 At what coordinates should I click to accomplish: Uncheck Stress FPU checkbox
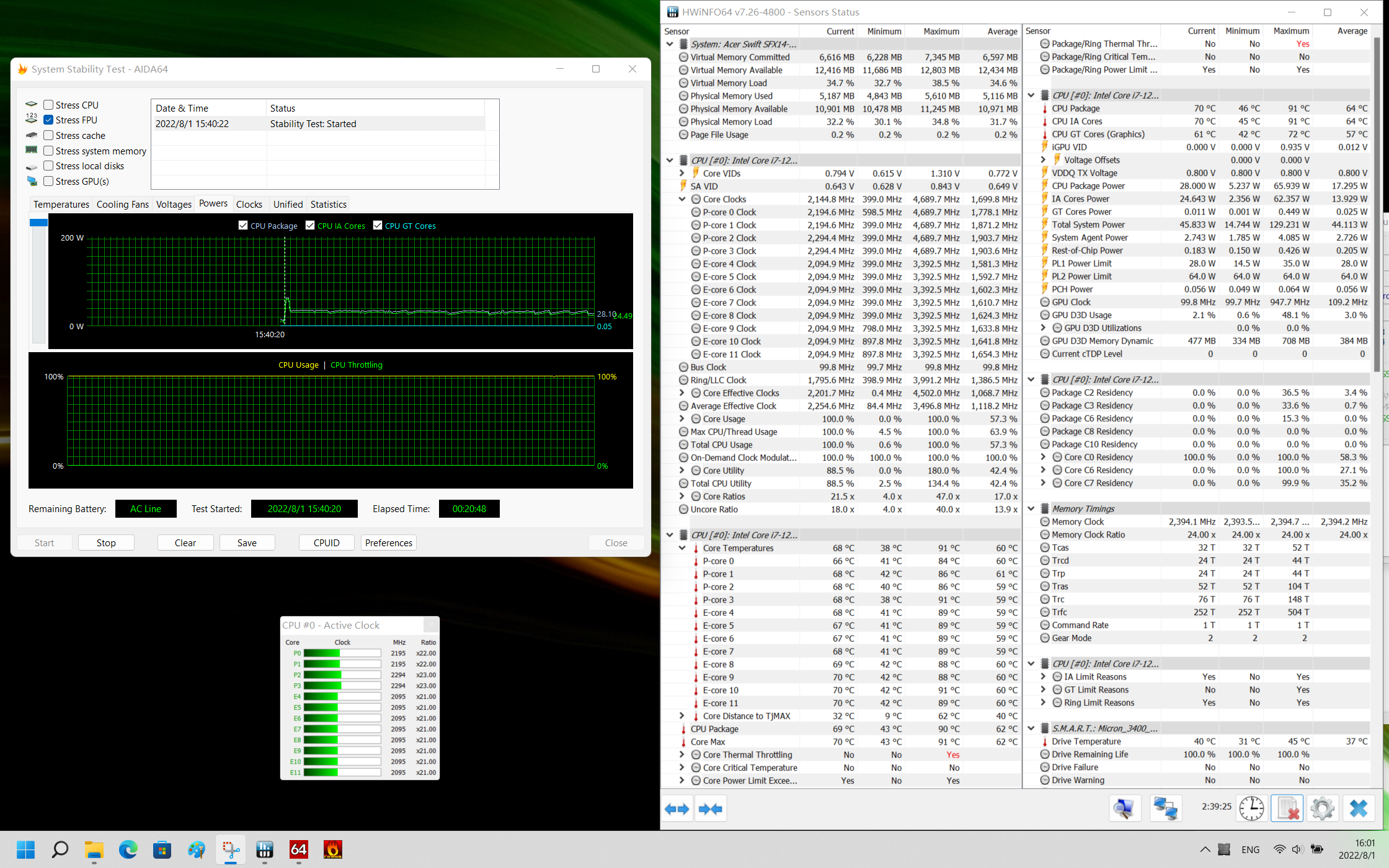48,120
